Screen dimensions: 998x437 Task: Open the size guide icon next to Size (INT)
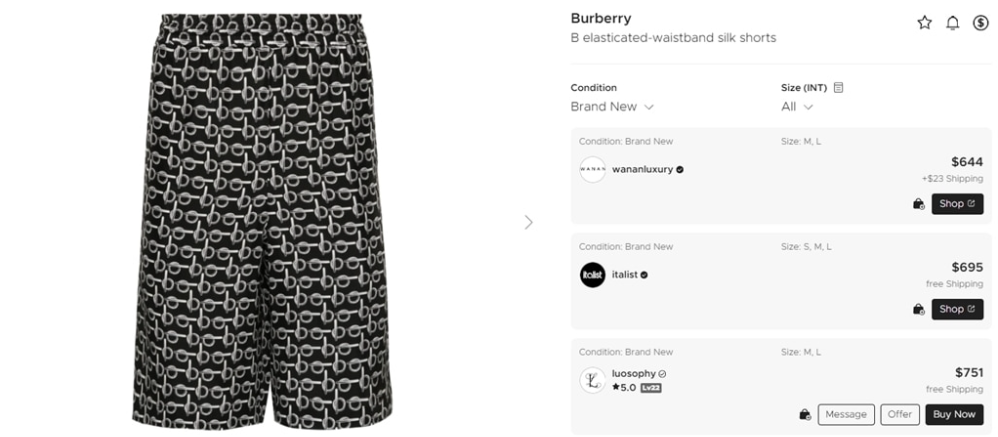pos(838,87)
